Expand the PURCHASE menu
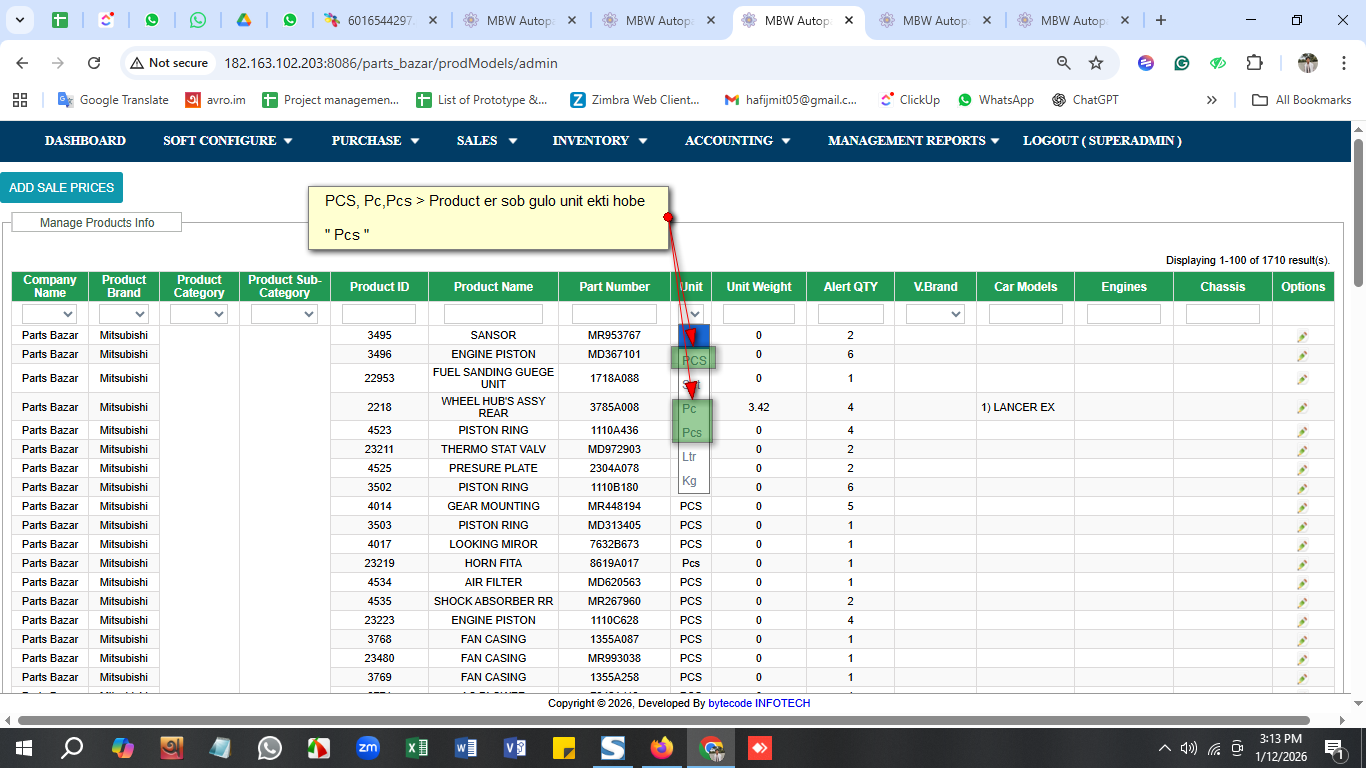The height and width of the screenshot is (768, 1366). pyautogui.click(x=375, y=141)
